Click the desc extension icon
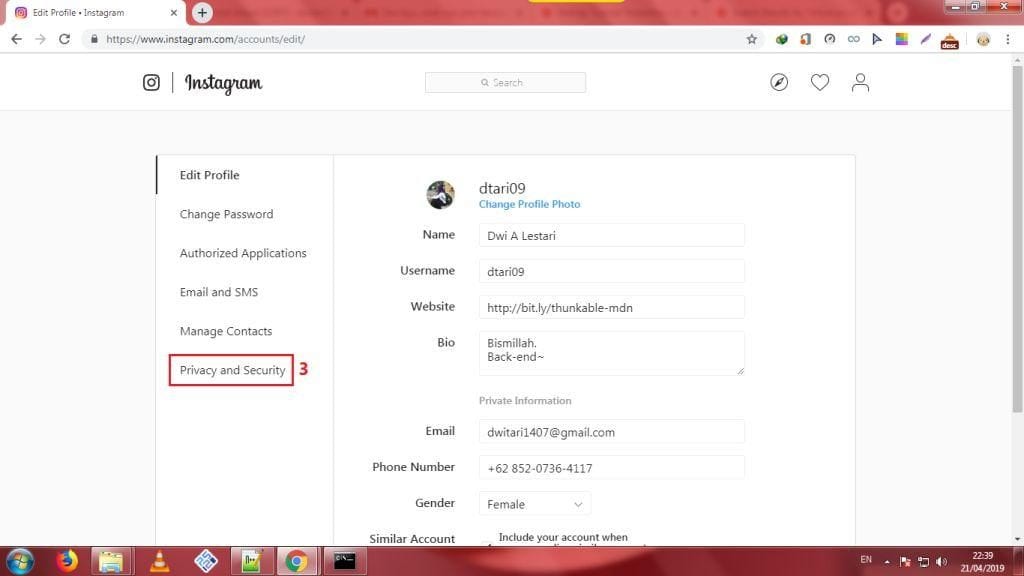The width and height of the screenshot is (1024, 576). pos(950,40)
